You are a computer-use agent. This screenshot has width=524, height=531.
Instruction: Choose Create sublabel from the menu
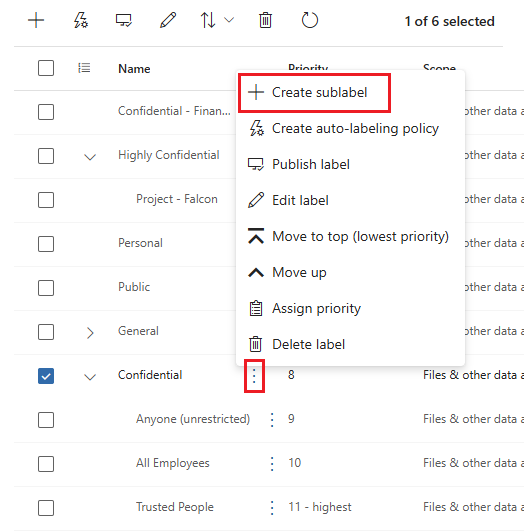pos(314,92)
